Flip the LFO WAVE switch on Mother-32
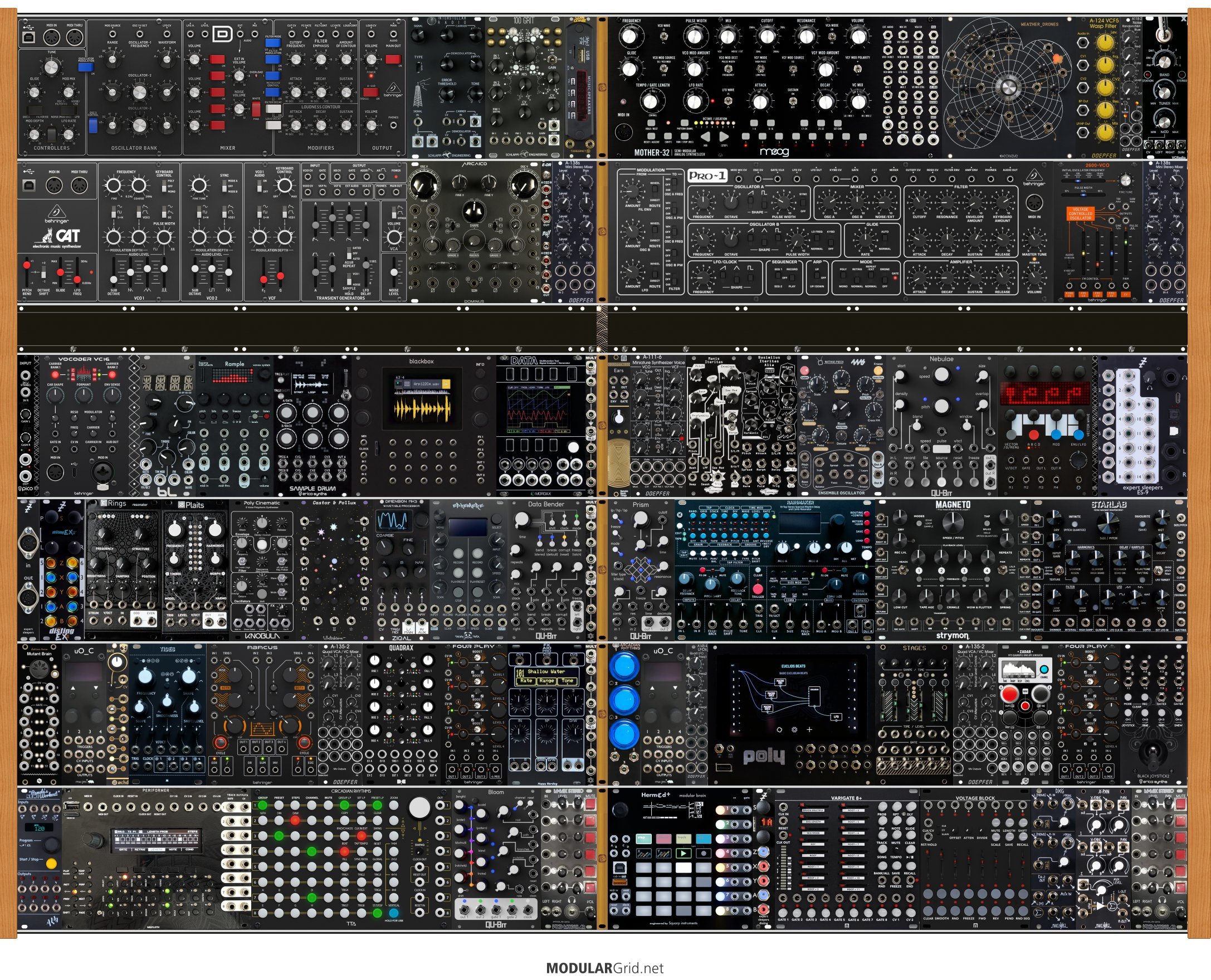This screenshot has height=980, width=1211. [x=729, y=101]
